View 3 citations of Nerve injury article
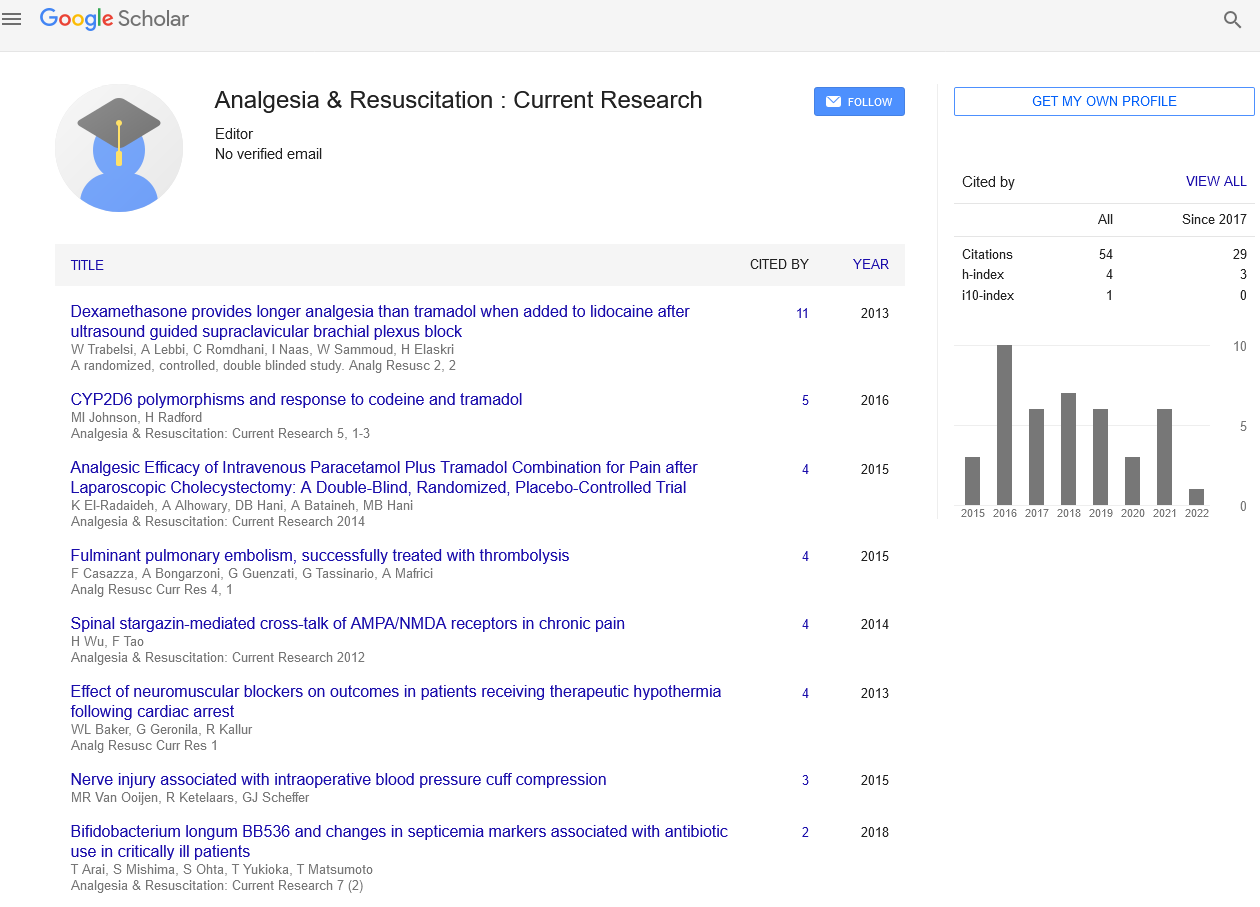This screenshot has height=907, width=1260. coord(805,780)
